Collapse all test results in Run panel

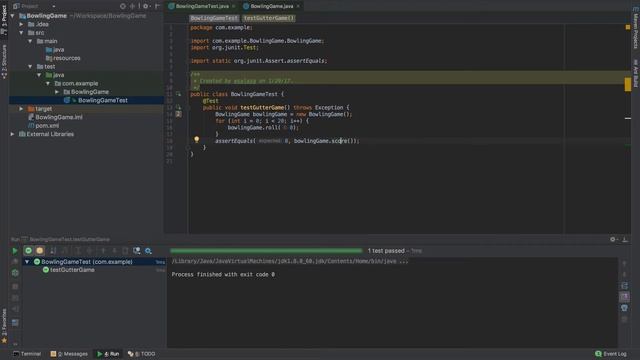(89, 251)
